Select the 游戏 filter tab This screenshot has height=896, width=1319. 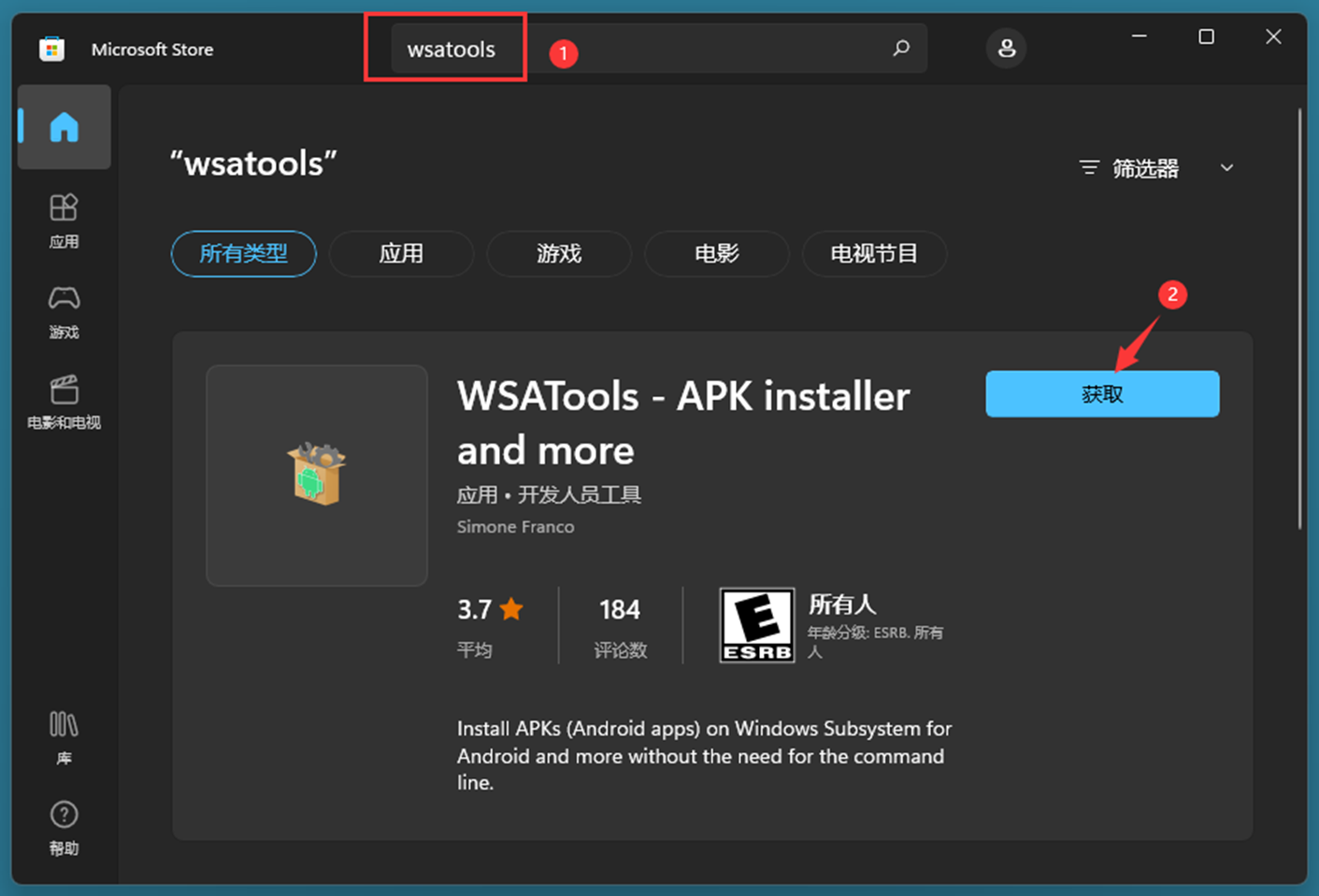tap(559, 253)
